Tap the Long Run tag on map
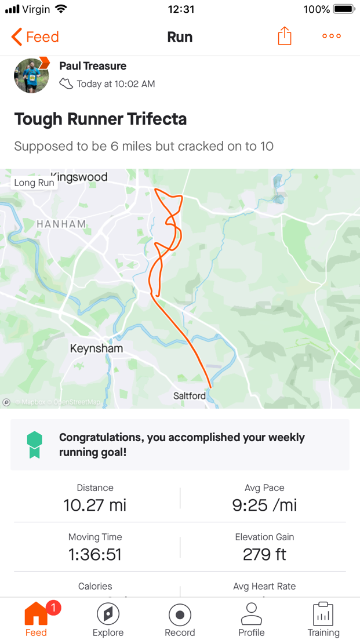Image resolution: width=360 pixels, height=640 pixels. pyautogui.click(x=34, y=182)
